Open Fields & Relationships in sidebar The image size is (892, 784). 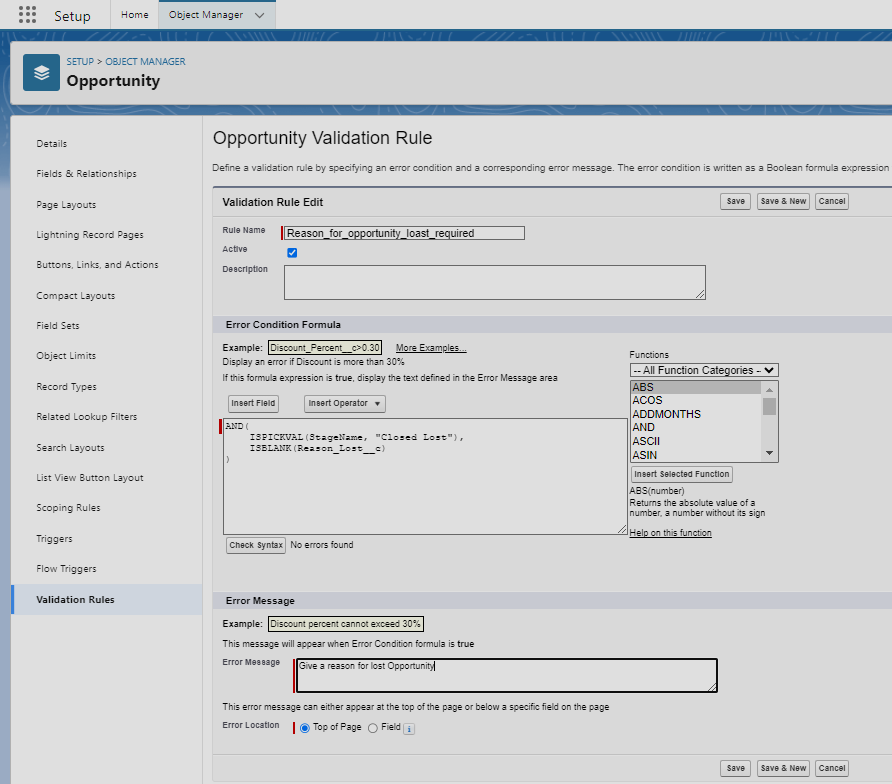pyautogui.click(x=86, y=174)
